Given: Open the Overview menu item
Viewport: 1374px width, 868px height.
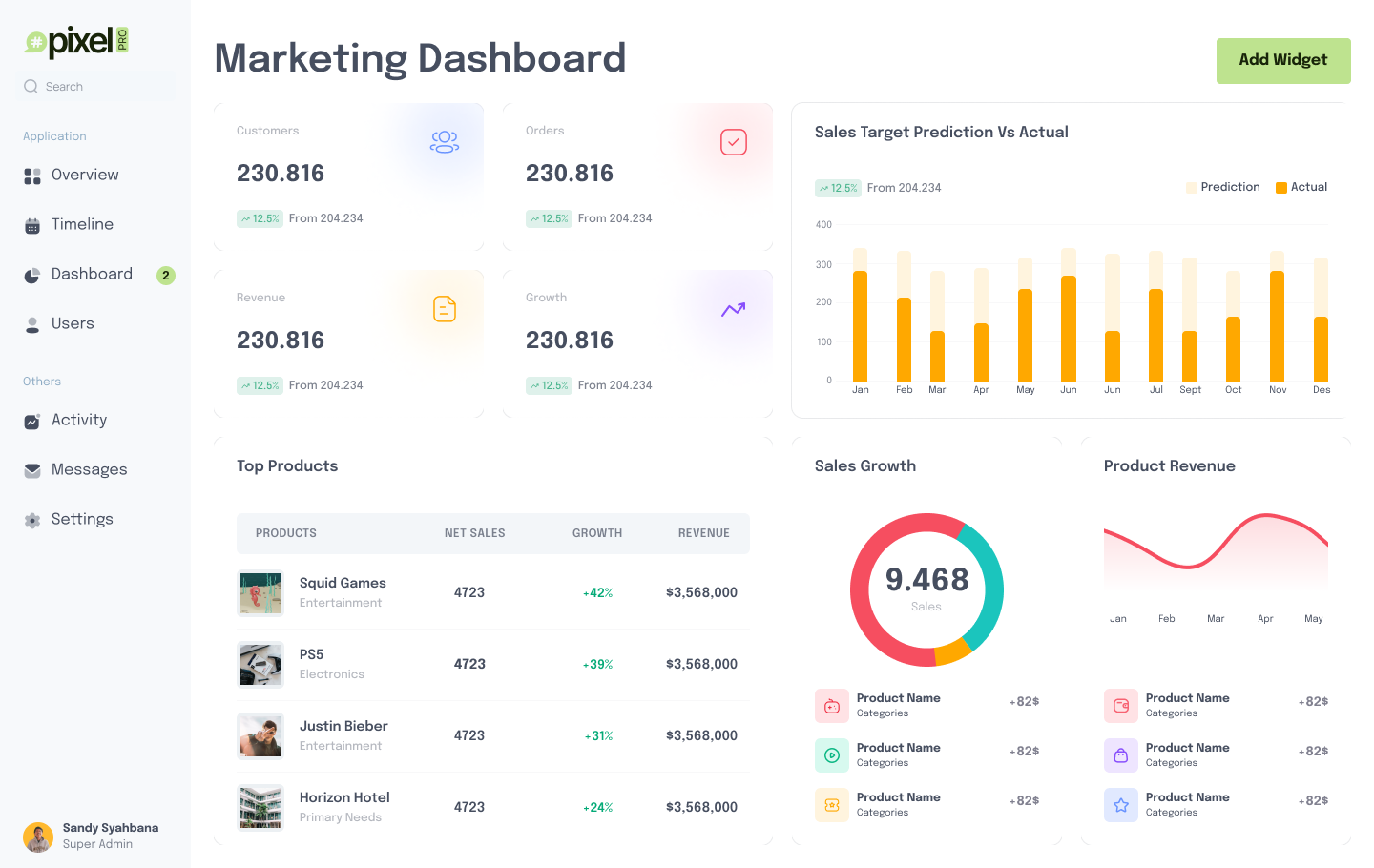Looking at the screenshot, I should pyautogui.click(x=85, y=176).
